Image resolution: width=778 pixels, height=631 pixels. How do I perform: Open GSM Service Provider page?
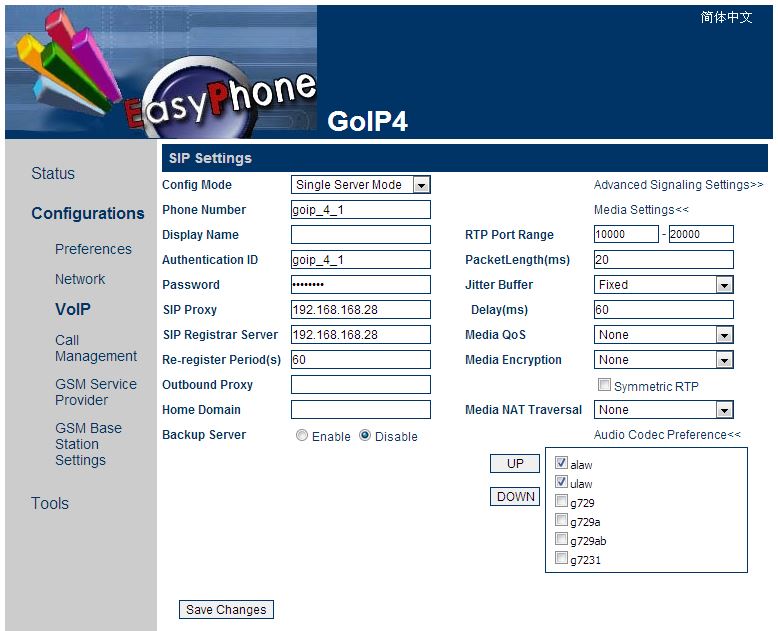click(x=96, y=392)
